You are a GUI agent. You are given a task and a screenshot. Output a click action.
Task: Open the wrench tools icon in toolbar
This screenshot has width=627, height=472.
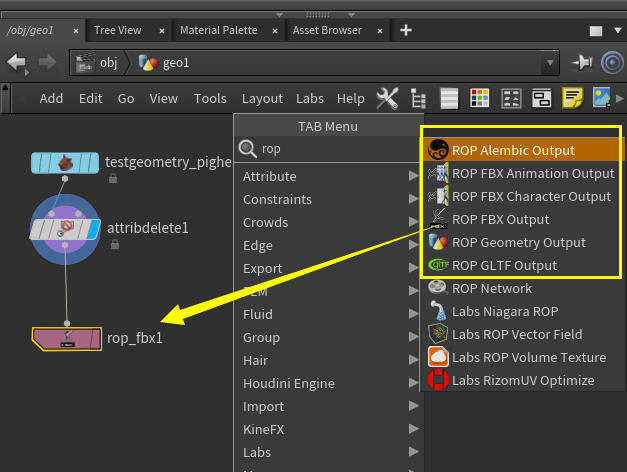point(387,98)
